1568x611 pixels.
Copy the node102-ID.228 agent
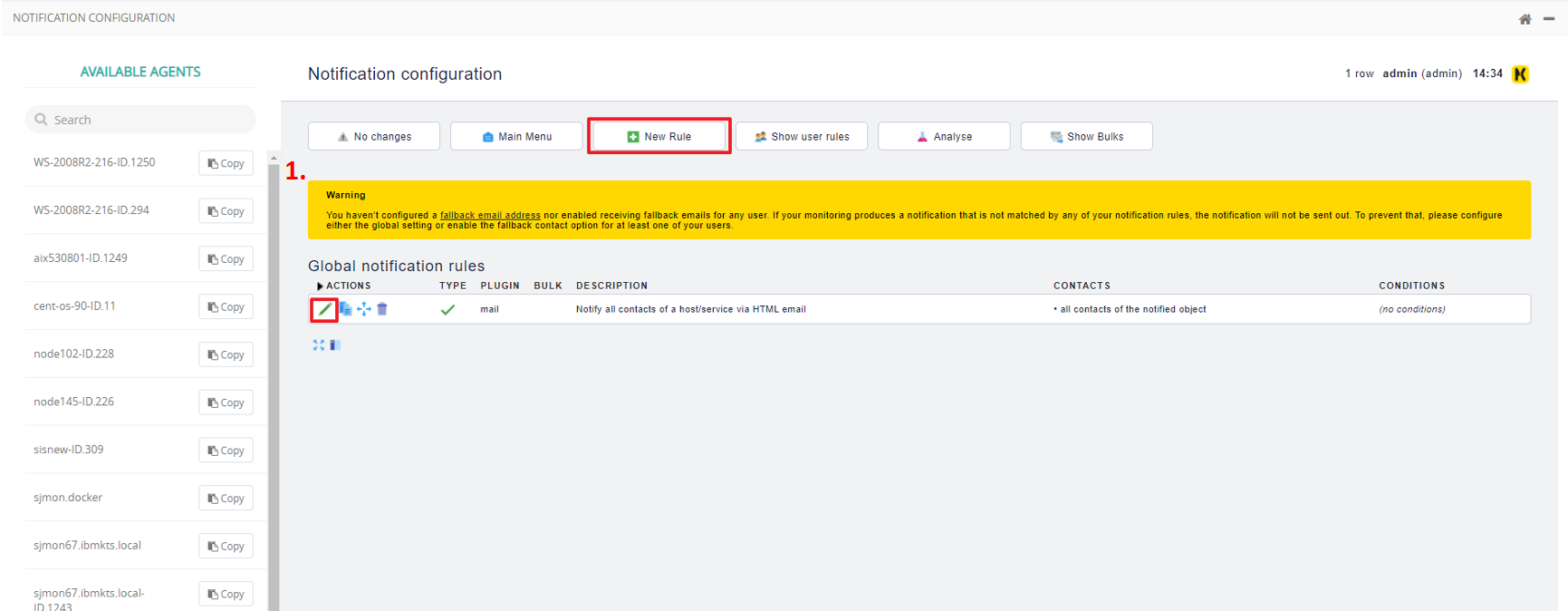pyautogui.click(x=226, y=354)
